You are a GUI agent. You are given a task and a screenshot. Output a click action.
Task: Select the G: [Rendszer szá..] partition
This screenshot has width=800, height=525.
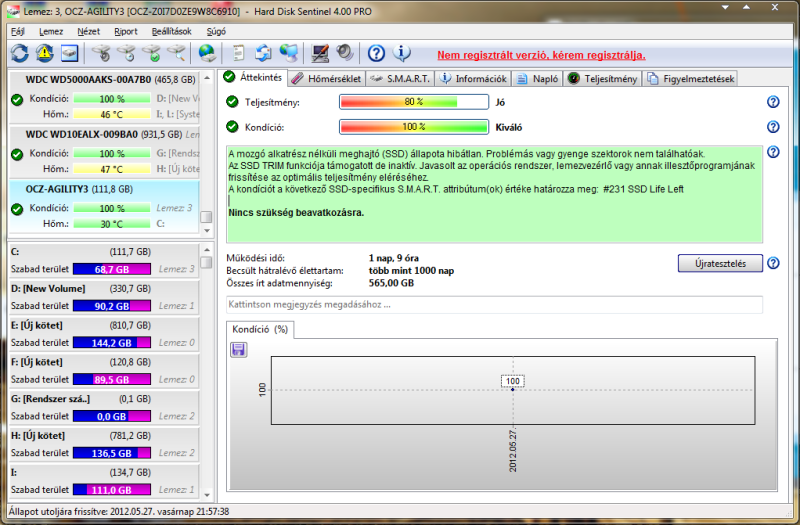coord(104,408)
